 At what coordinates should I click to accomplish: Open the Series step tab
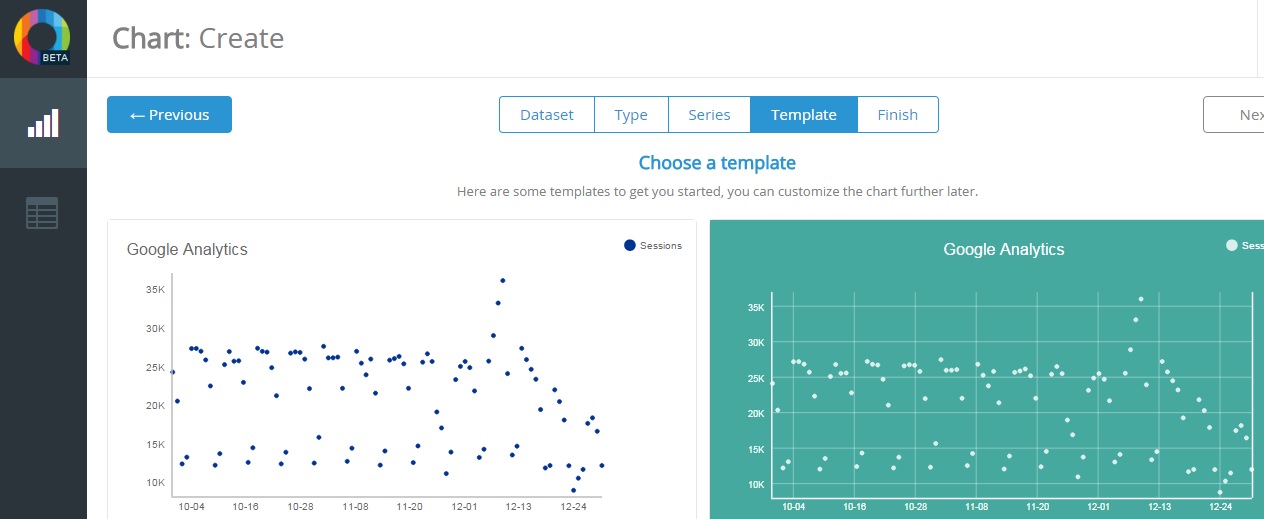[709, 115]
